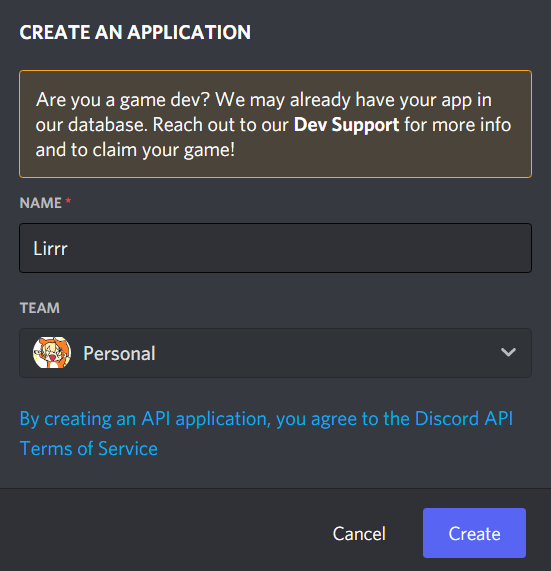Expand the team selector chevron arrow
551x571 pixels.
click(x=508, y=352)
